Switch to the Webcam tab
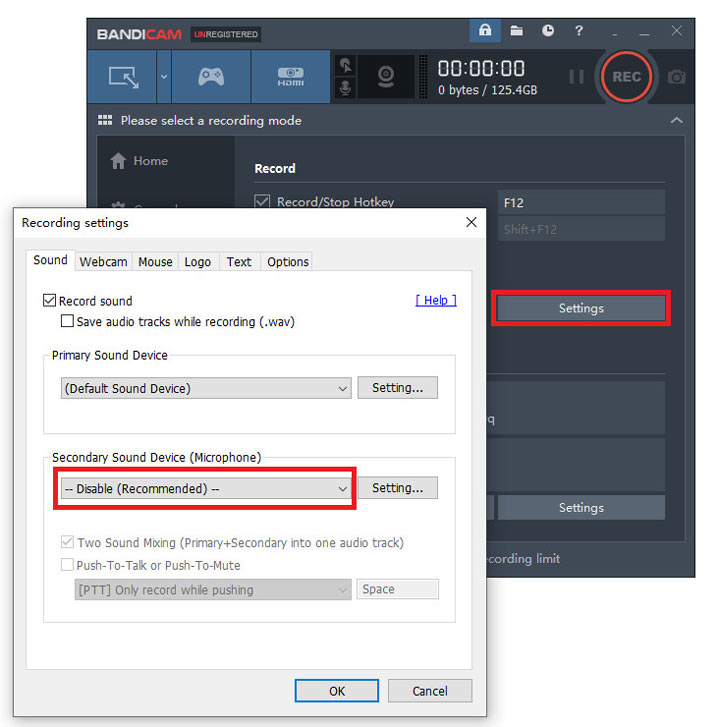This screenshot has width=720, height=727. point(104,262)
